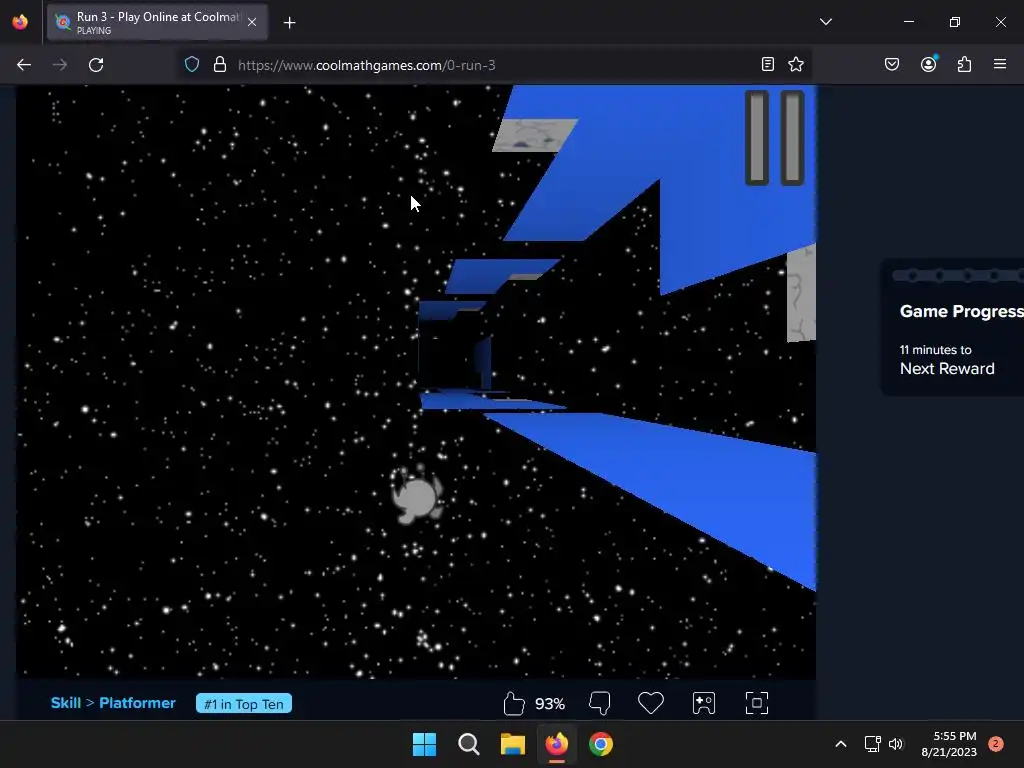Image resolution: width=1024 pixels, height=768 pixels.
Task: Open the Platformer category link
Action: (137, 703)
